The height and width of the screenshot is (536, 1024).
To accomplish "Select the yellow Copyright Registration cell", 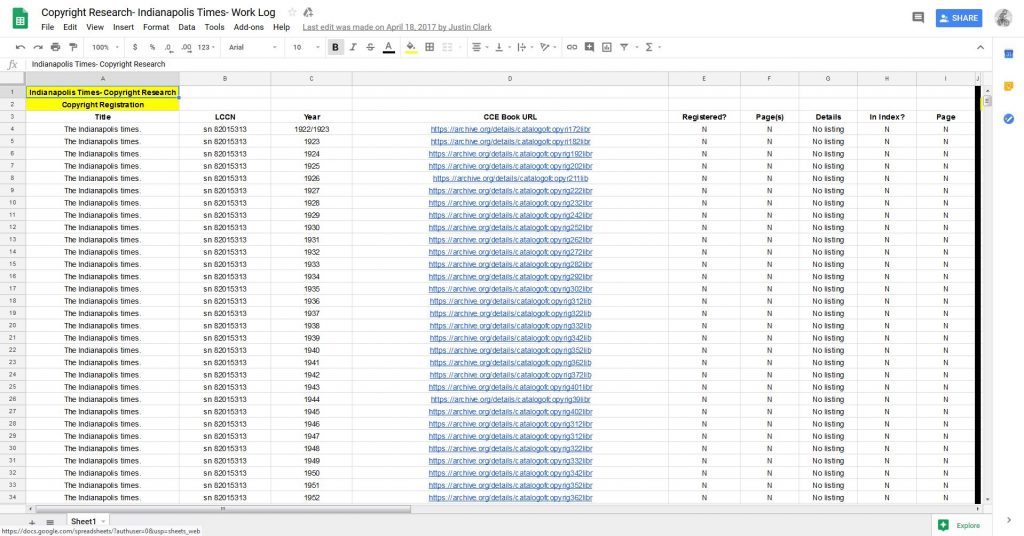I will point(103,104).
